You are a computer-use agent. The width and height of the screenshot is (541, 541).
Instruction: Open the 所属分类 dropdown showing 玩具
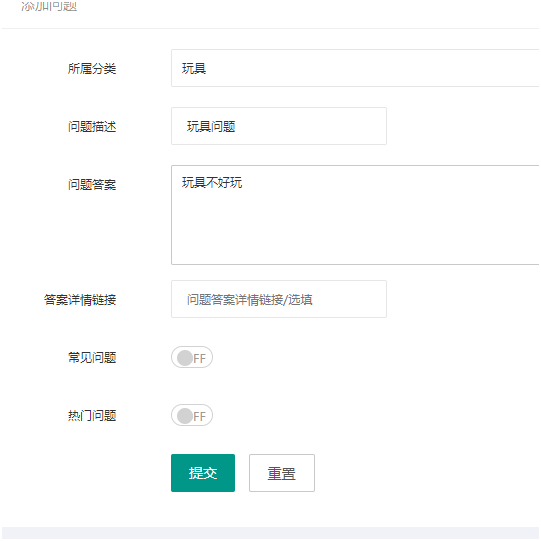[x=355, y=68]
